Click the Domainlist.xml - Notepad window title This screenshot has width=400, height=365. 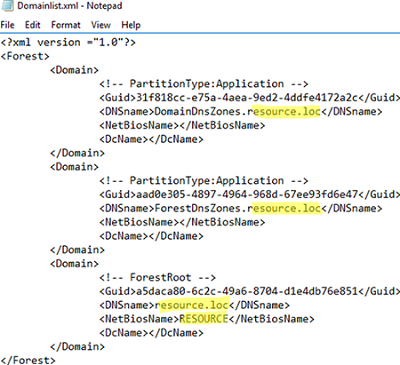click(x=70, y=6)
